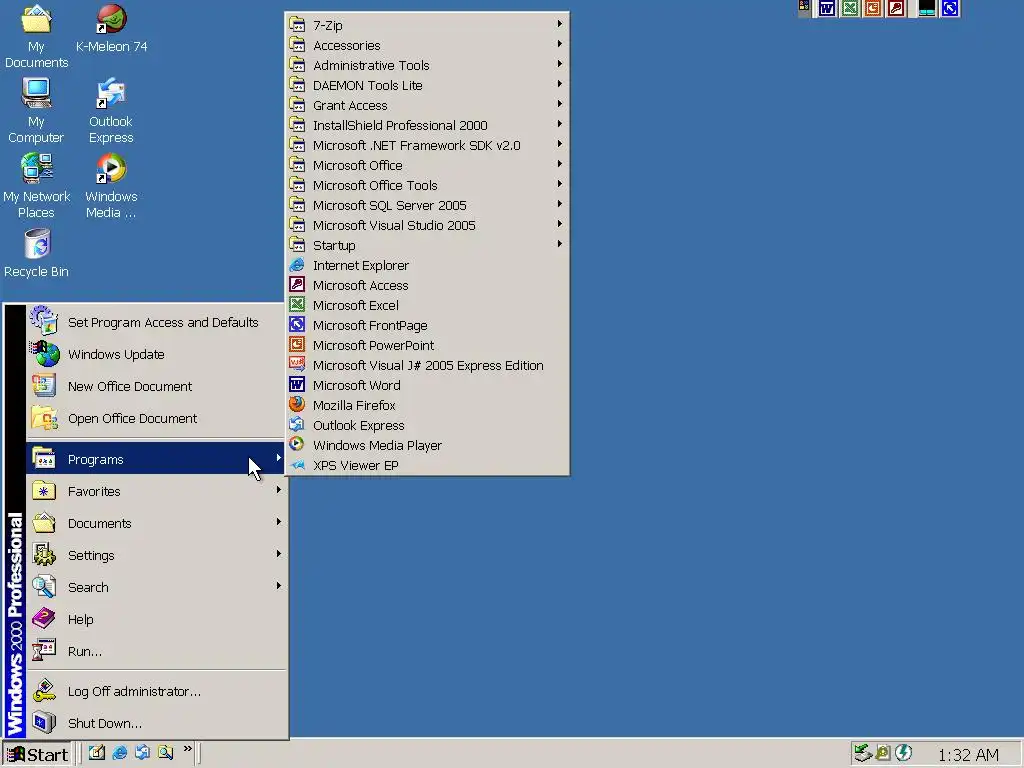The image size is (1024, 768).
Task: Open Set Program Access and Defaults
Action: [157, 322]
